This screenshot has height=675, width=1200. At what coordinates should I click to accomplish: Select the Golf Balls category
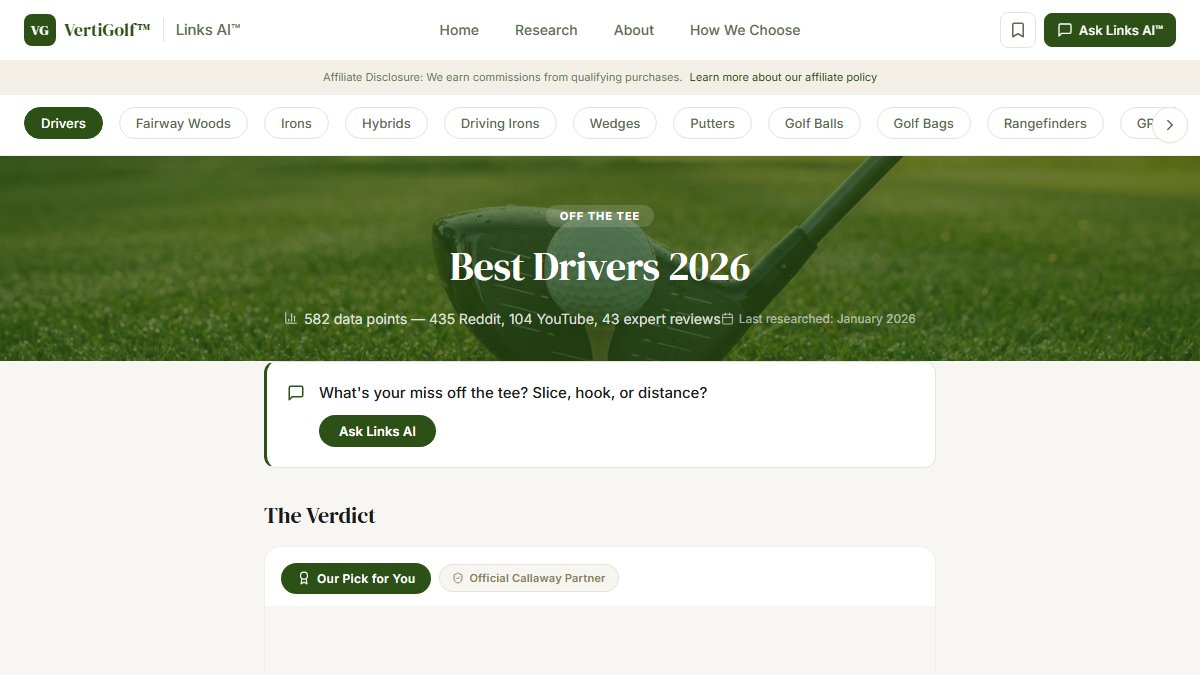(x=814, y=123)
